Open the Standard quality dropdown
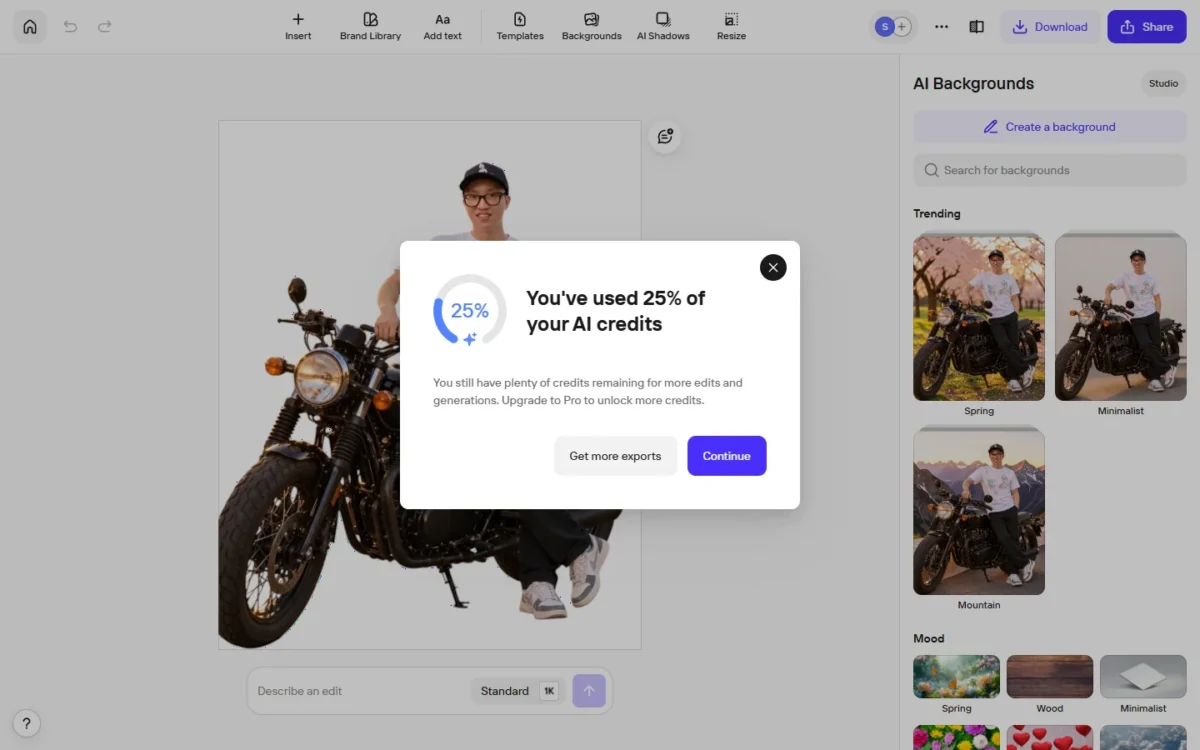Viewport: 1200px width, 750px height. coord(517,691)
